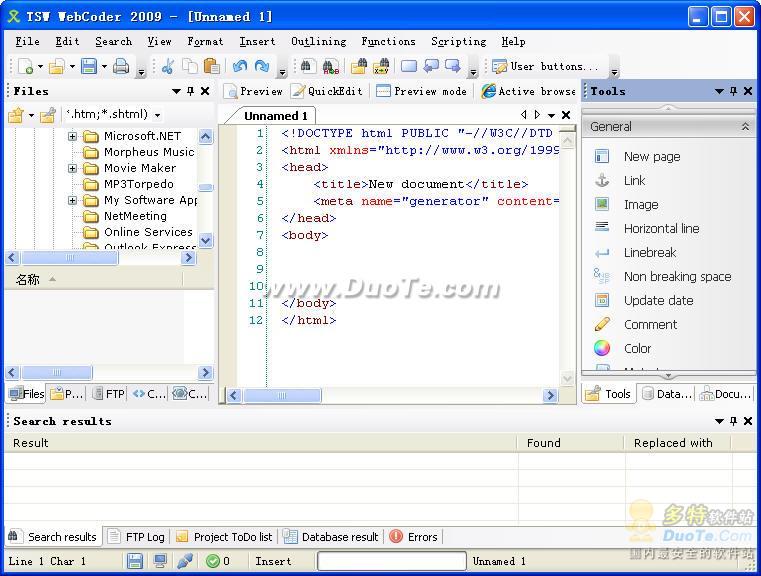Click the Copy toolbar icon

[190, 66]
